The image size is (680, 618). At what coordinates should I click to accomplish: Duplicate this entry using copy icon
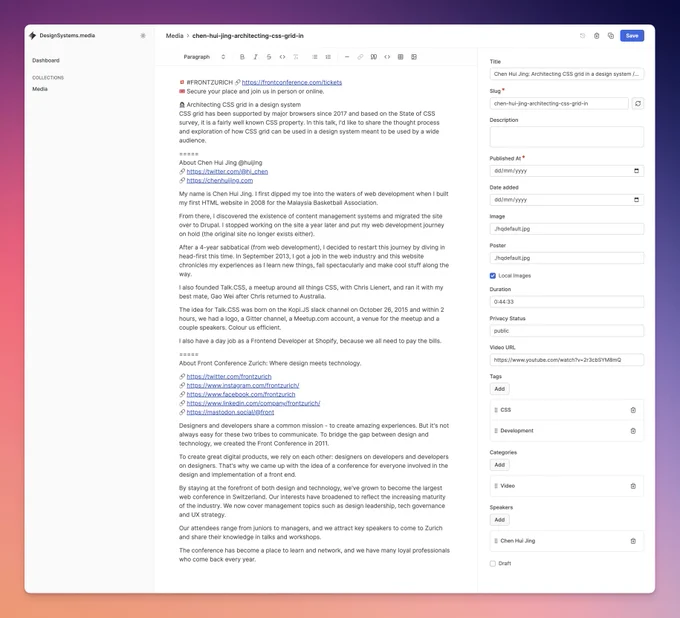click(x=611, y=36)
